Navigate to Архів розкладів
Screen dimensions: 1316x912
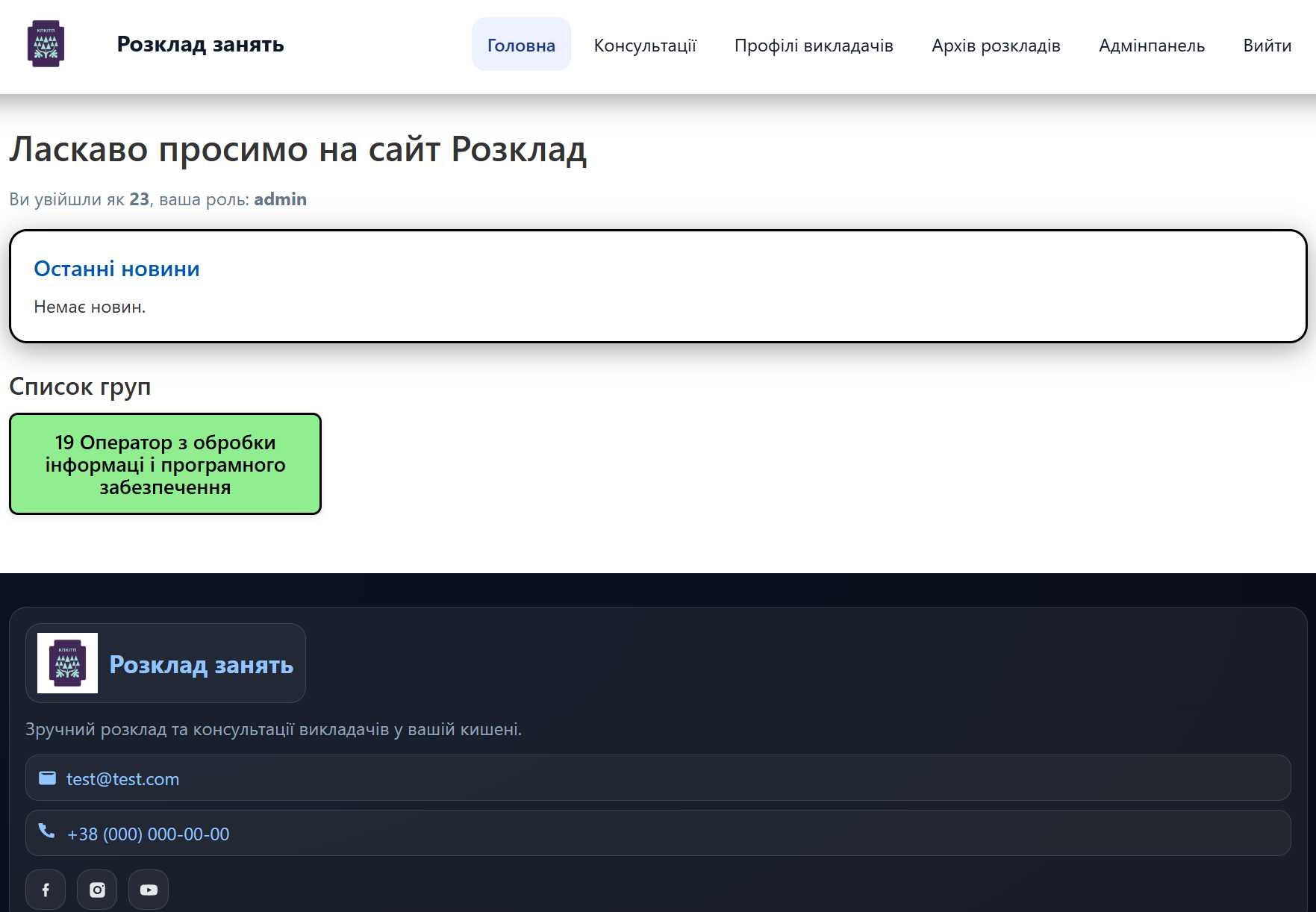click(996, 45)
